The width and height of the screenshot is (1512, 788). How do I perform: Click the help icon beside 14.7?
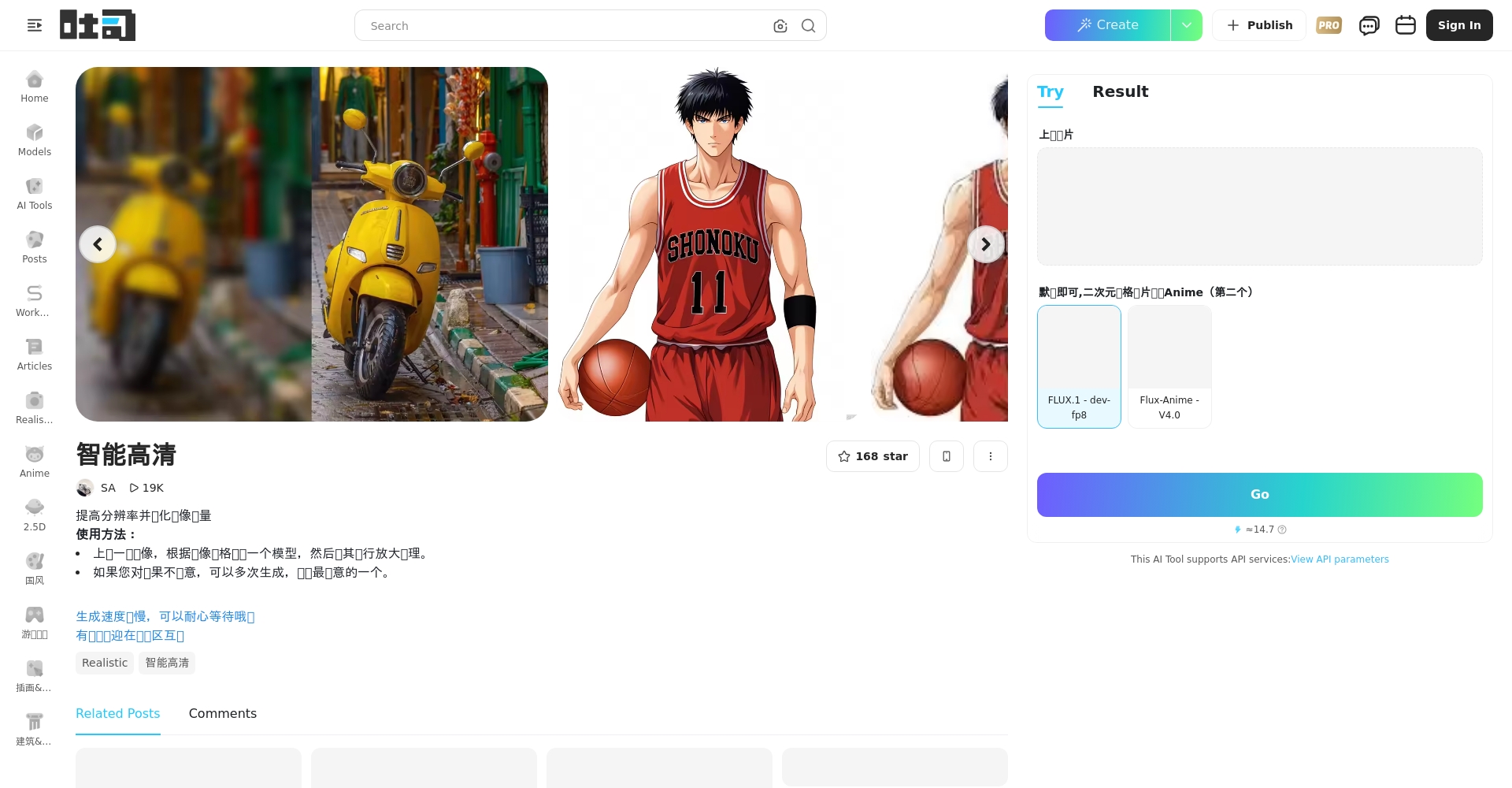1282,530
